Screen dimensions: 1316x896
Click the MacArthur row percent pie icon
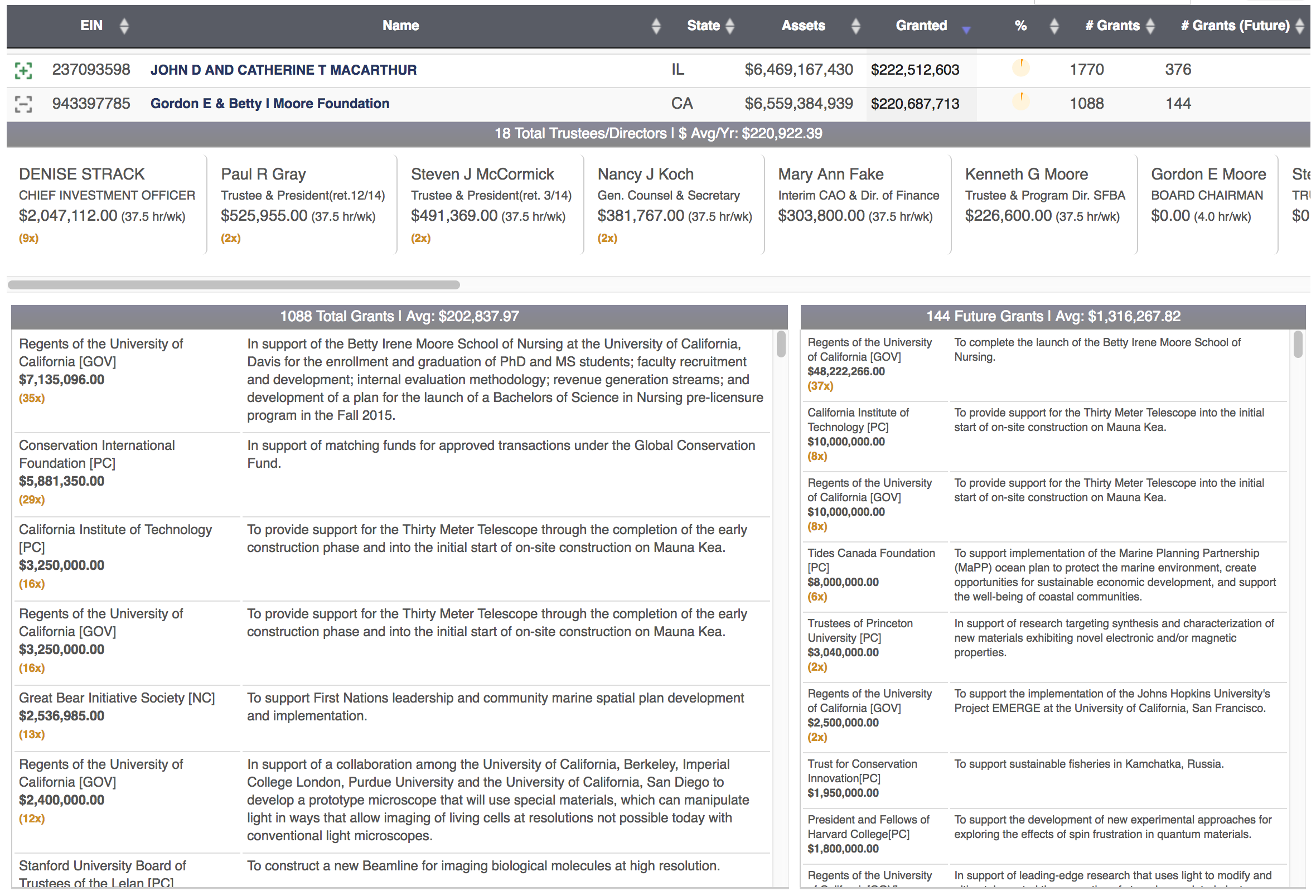(x=1020, y=68)
